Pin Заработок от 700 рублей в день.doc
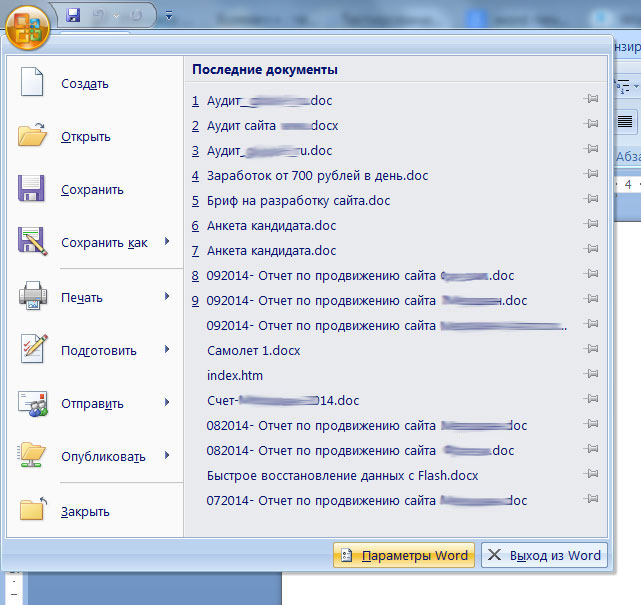The image size is (641, 605). 591,174
